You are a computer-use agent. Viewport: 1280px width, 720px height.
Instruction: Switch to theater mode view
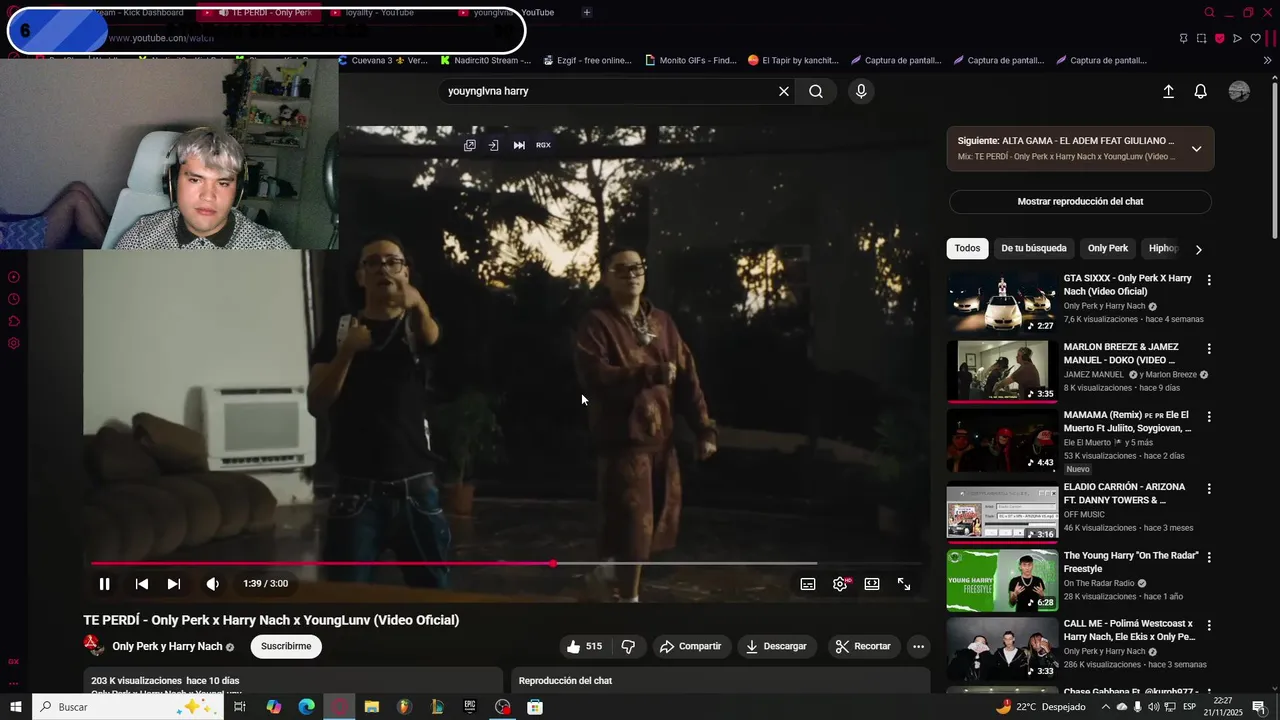[872, 584]
